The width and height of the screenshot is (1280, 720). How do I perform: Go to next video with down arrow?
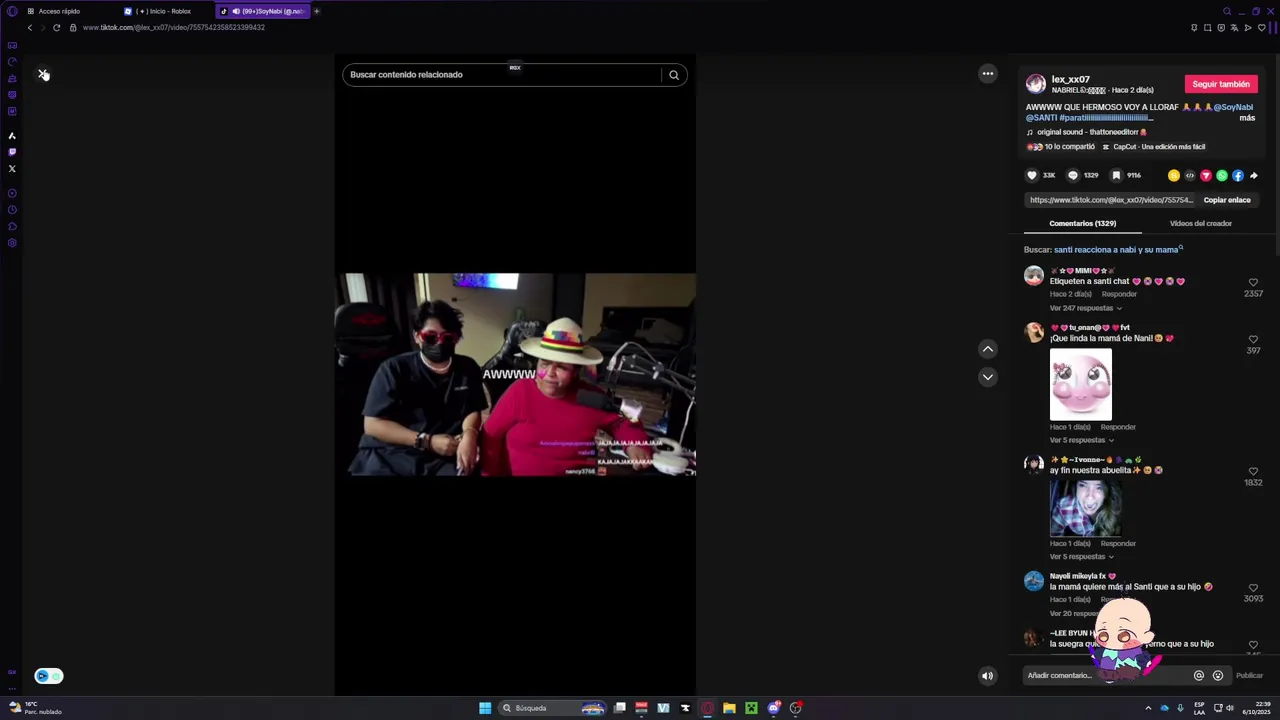tap(988, 377)
